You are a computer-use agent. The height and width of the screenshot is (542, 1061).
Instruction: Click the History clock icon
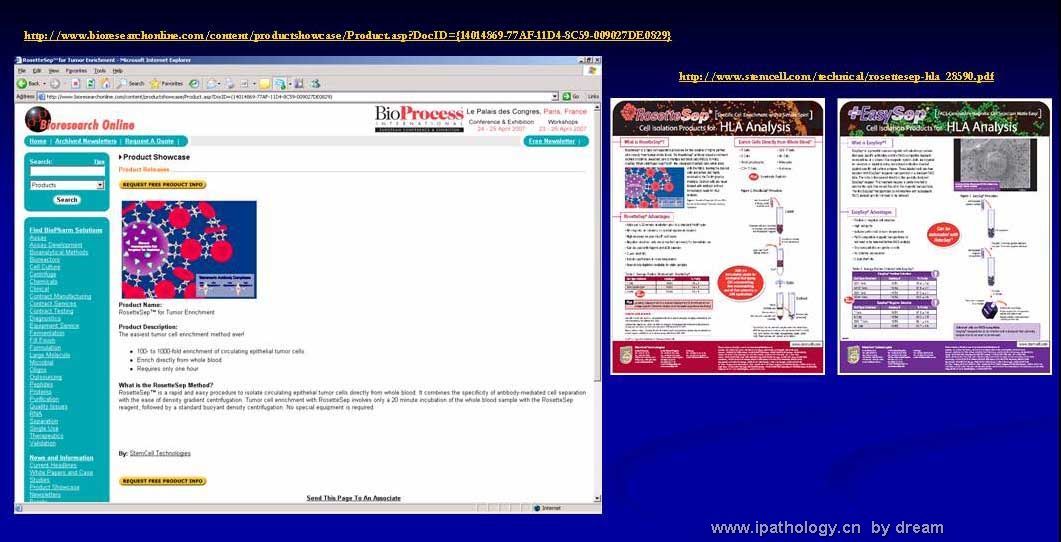coord(194,84)
